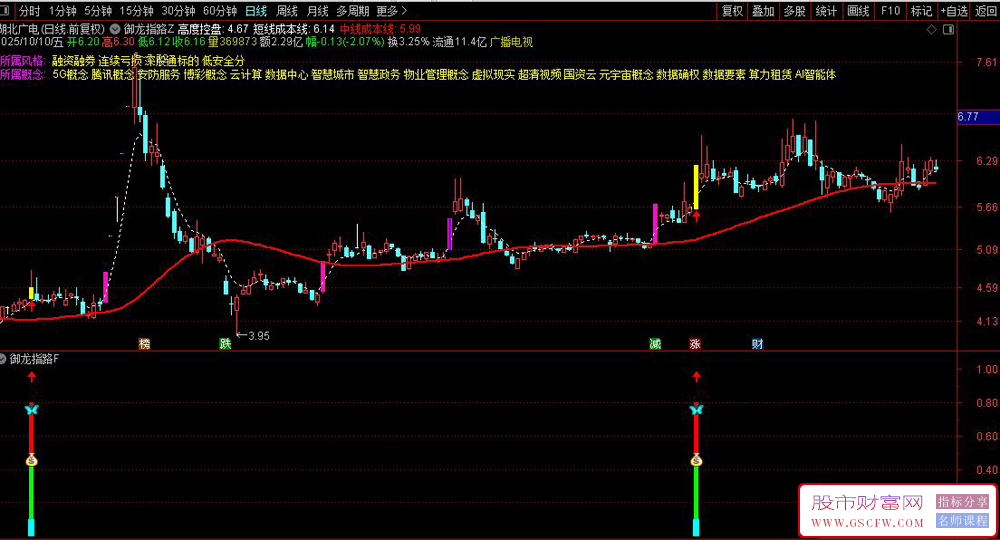The width and height of the screenshot is (1000, 540).
Task: Open the F10 company info button
Action: pyautogui.click(x=890, y=11)
